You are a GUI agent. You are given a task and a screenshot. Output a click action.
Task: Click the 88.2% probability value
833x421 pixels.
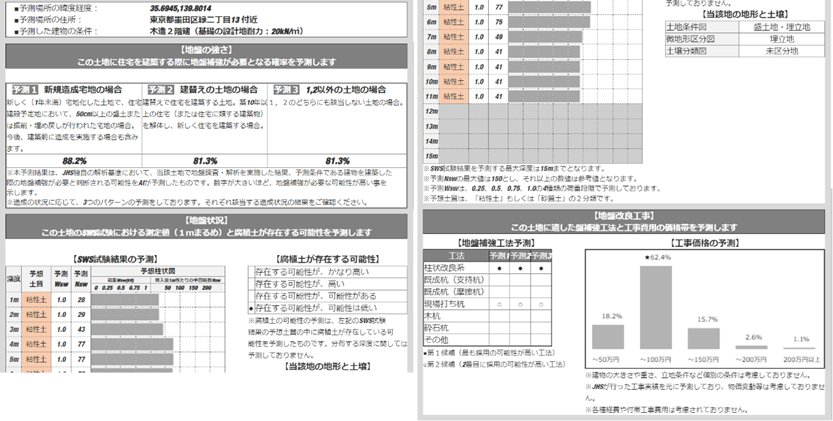[x=74, y=161]
